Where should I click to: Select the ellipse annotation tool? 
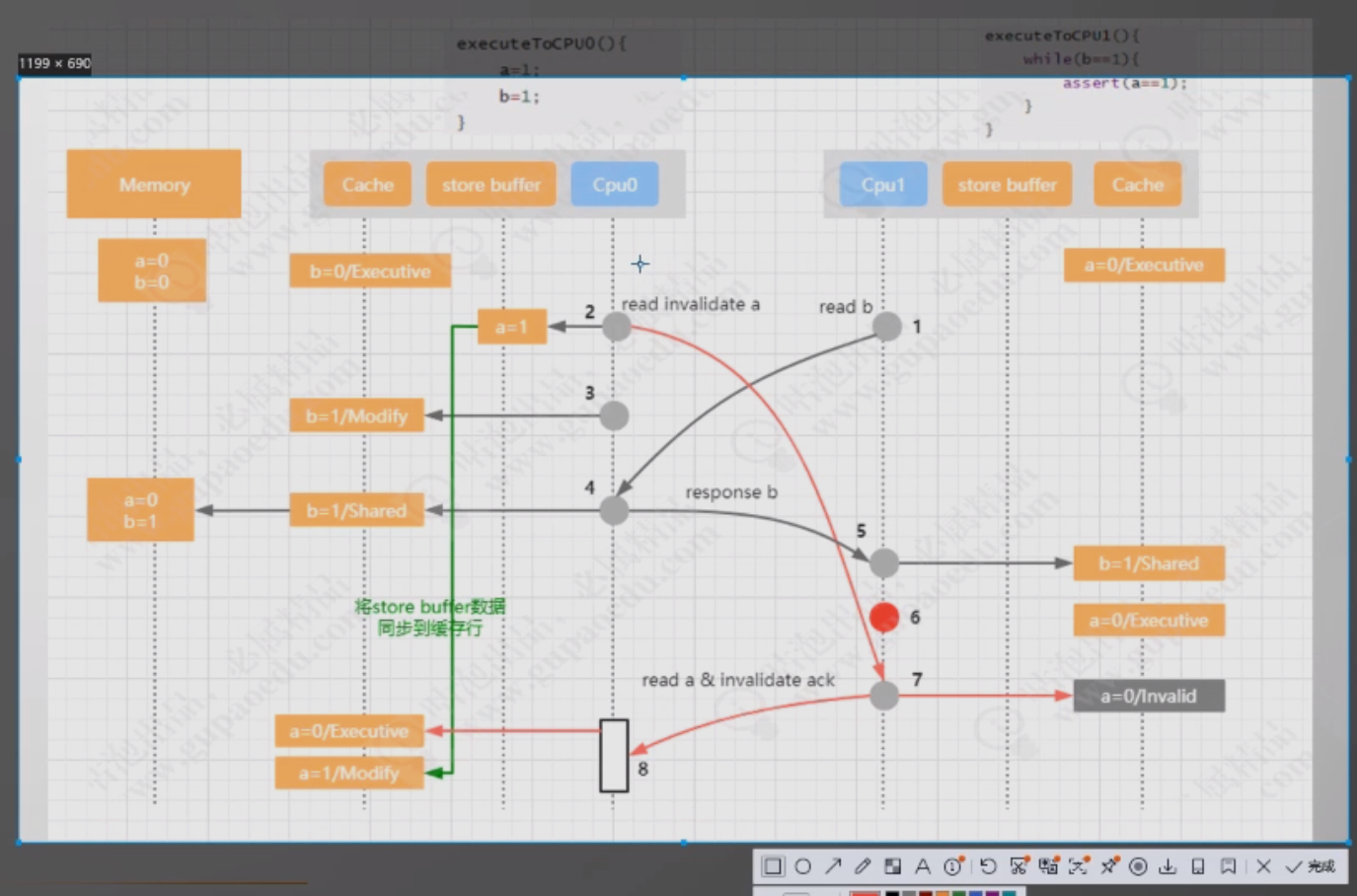click(x=803, y=866)
